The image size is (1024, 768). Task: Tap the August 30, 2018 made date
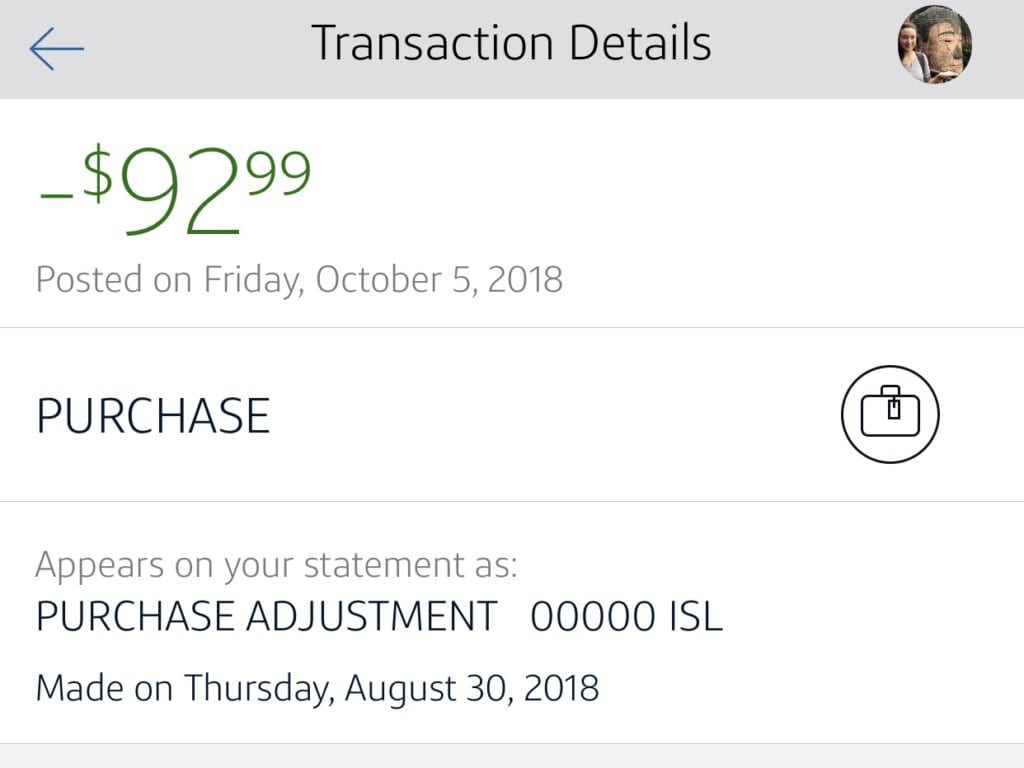pyautogui.click(x=472, y=688)
